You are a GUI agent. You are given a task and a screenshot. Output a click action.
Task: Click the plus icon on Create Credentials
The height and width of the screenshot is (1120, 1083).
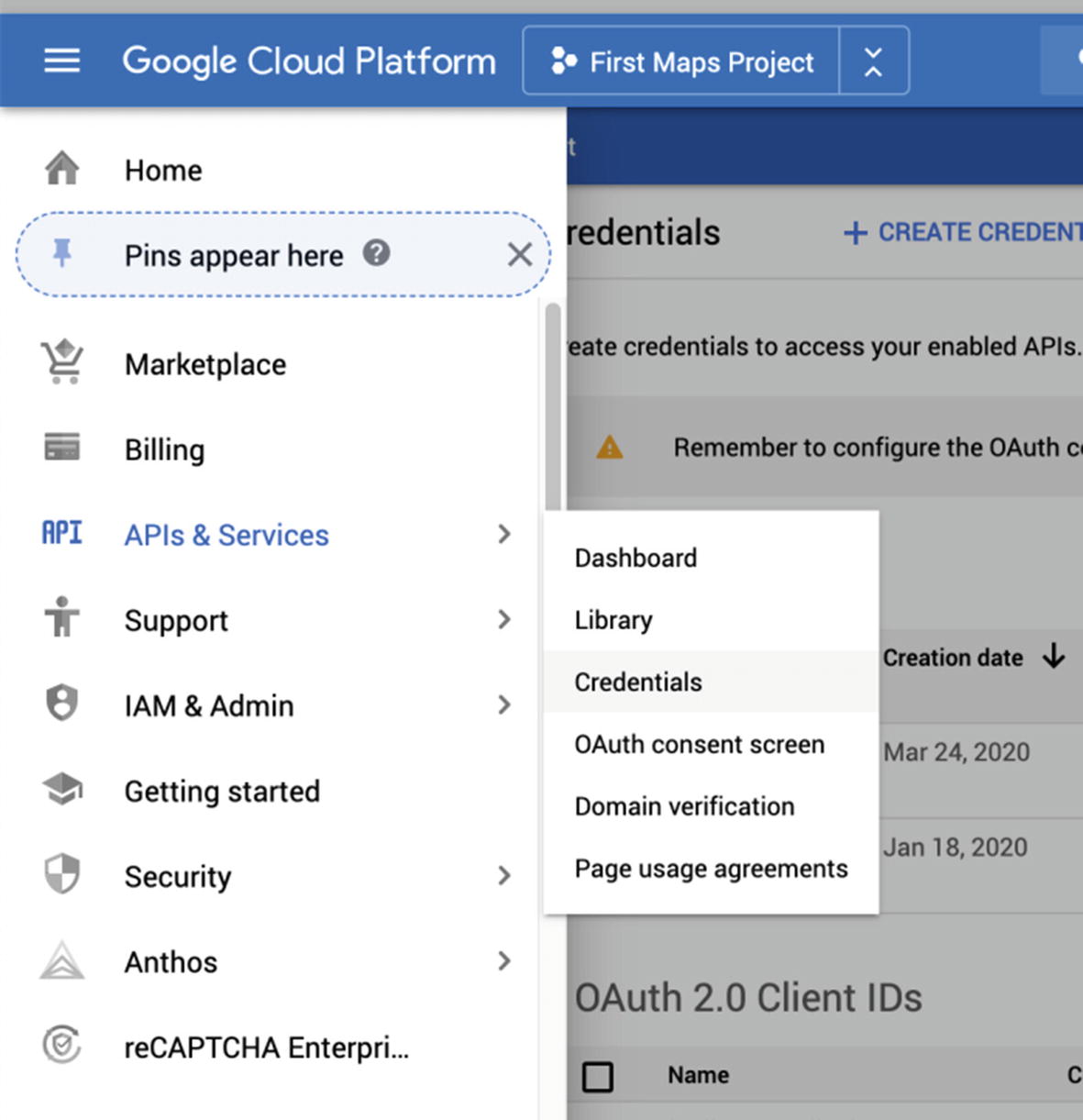click(x=855, y=233)
